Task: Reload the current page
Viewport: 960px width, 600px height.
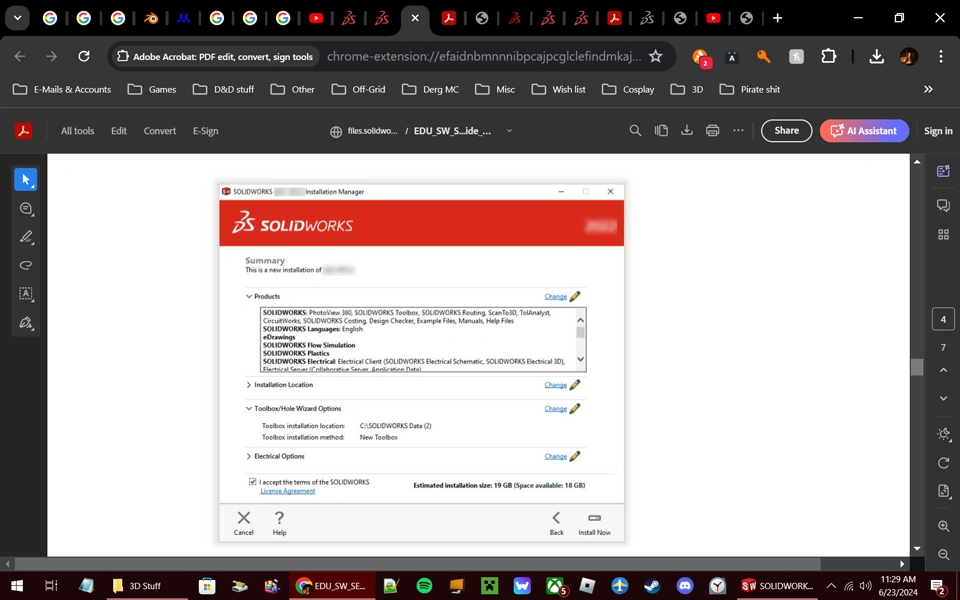Action: [84, 56]
